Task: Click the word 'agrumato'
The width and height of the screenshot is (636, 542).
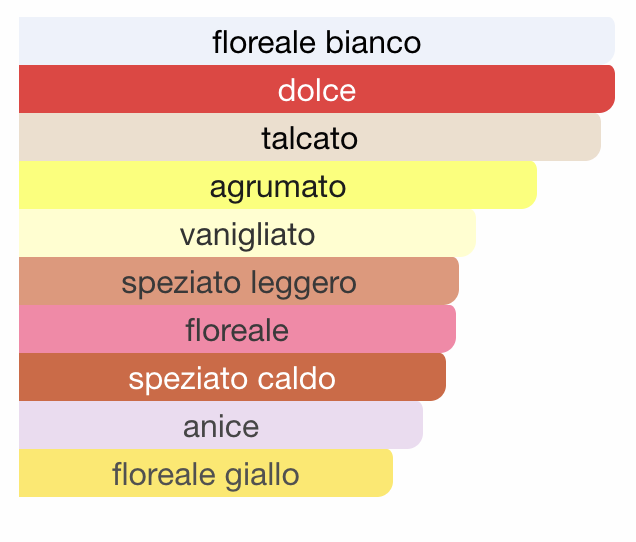Action: pos(278,188)
